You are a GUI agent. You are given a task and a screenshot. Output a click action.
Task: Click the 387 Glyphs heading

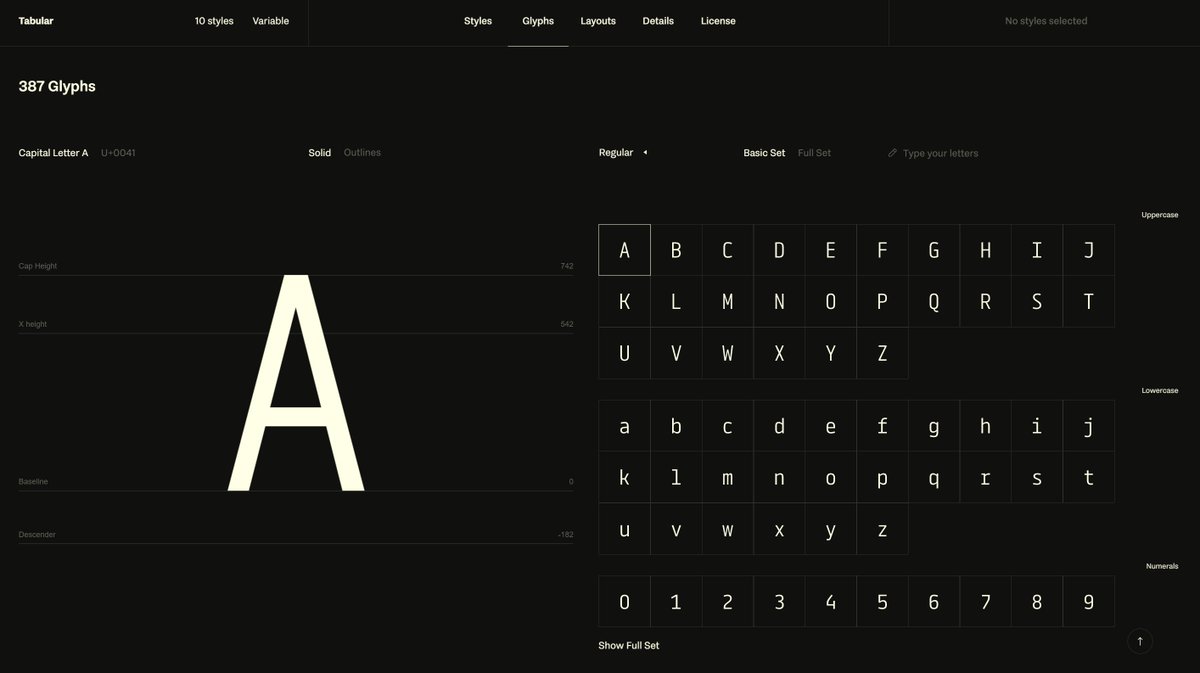pyautogui.click(x=57, y=87)
